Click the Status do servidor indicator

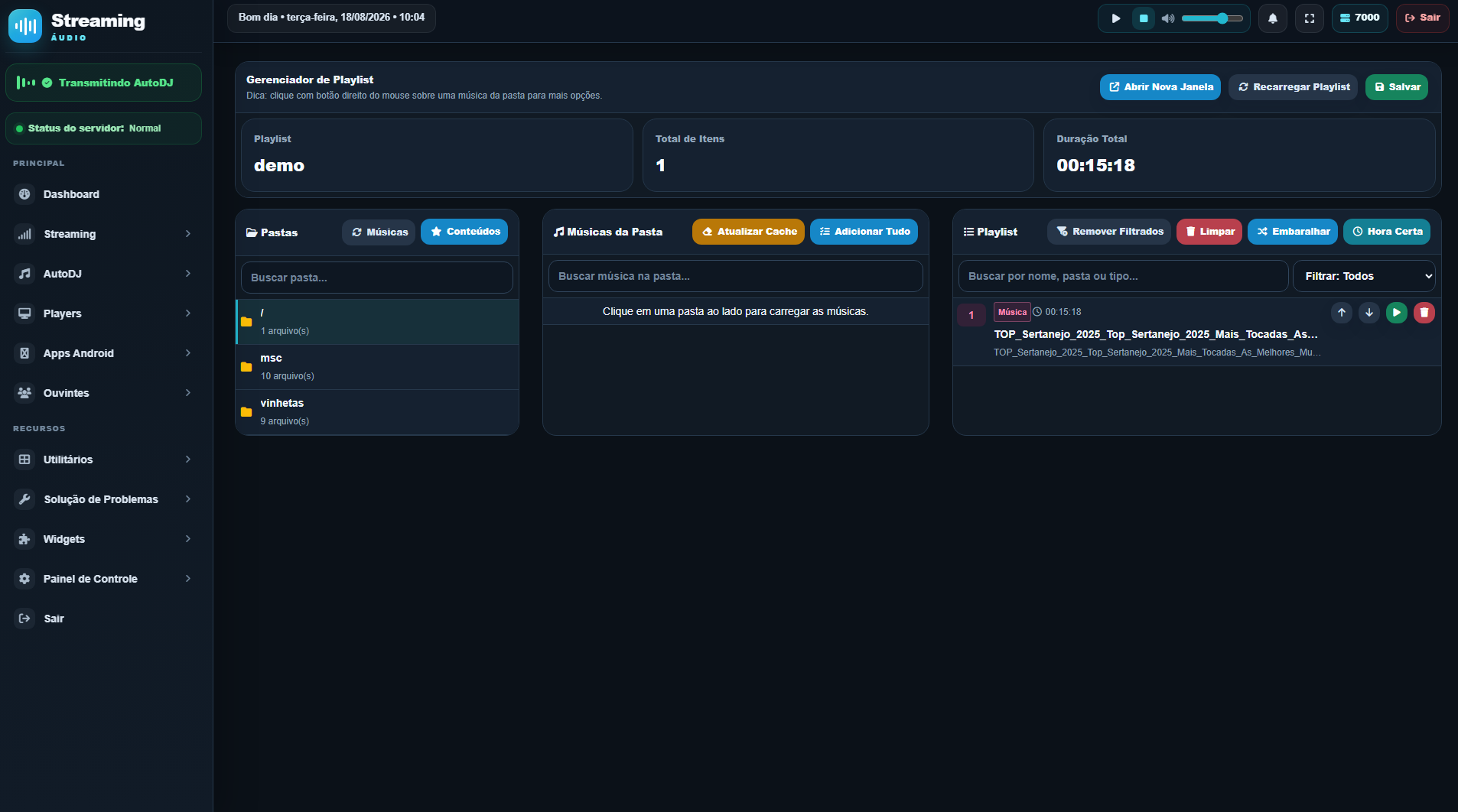tap(103, 128)
